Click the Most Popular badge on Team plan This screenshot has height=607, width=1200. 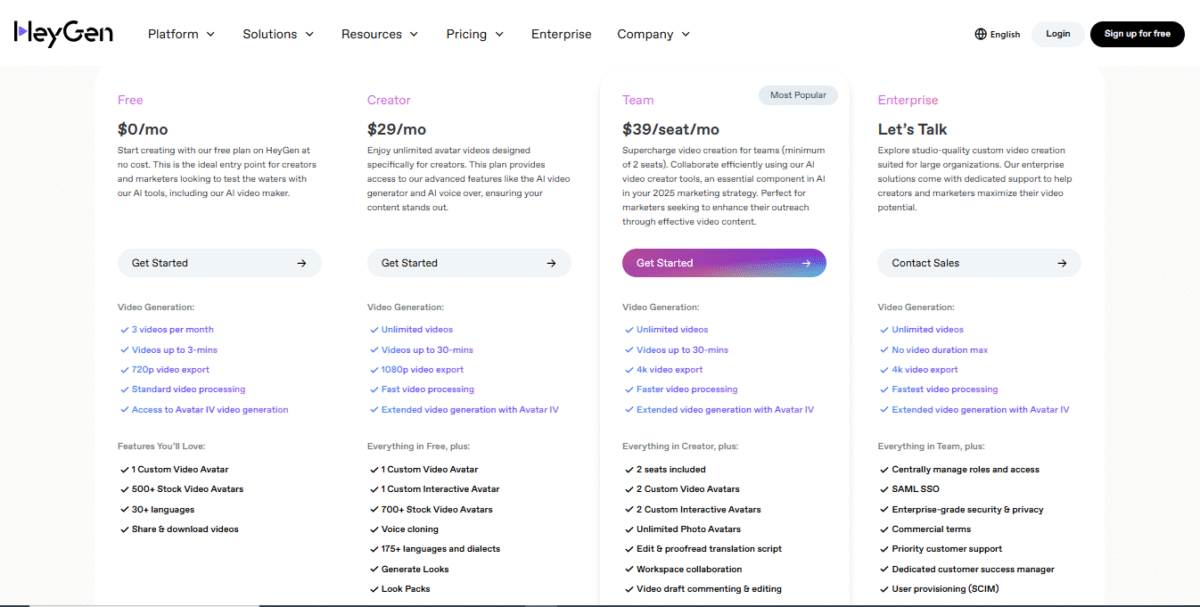coord(797,94)
